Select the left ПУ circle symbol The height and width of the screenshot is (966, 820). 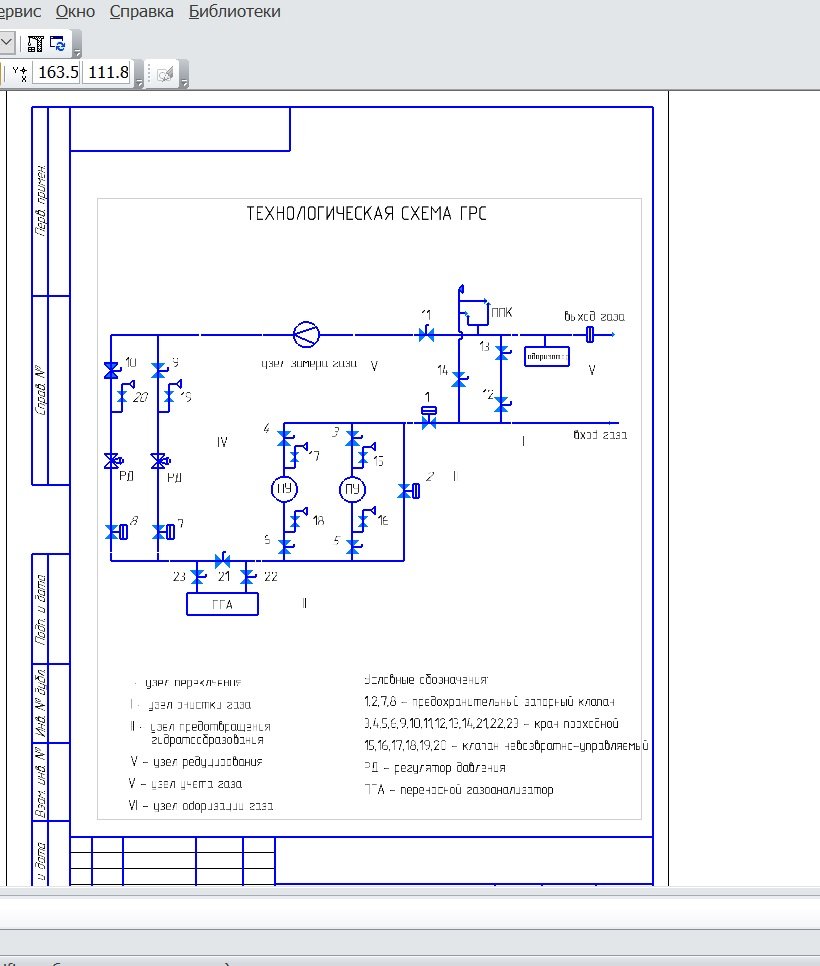pyautogui.click(x=284, y=489)
